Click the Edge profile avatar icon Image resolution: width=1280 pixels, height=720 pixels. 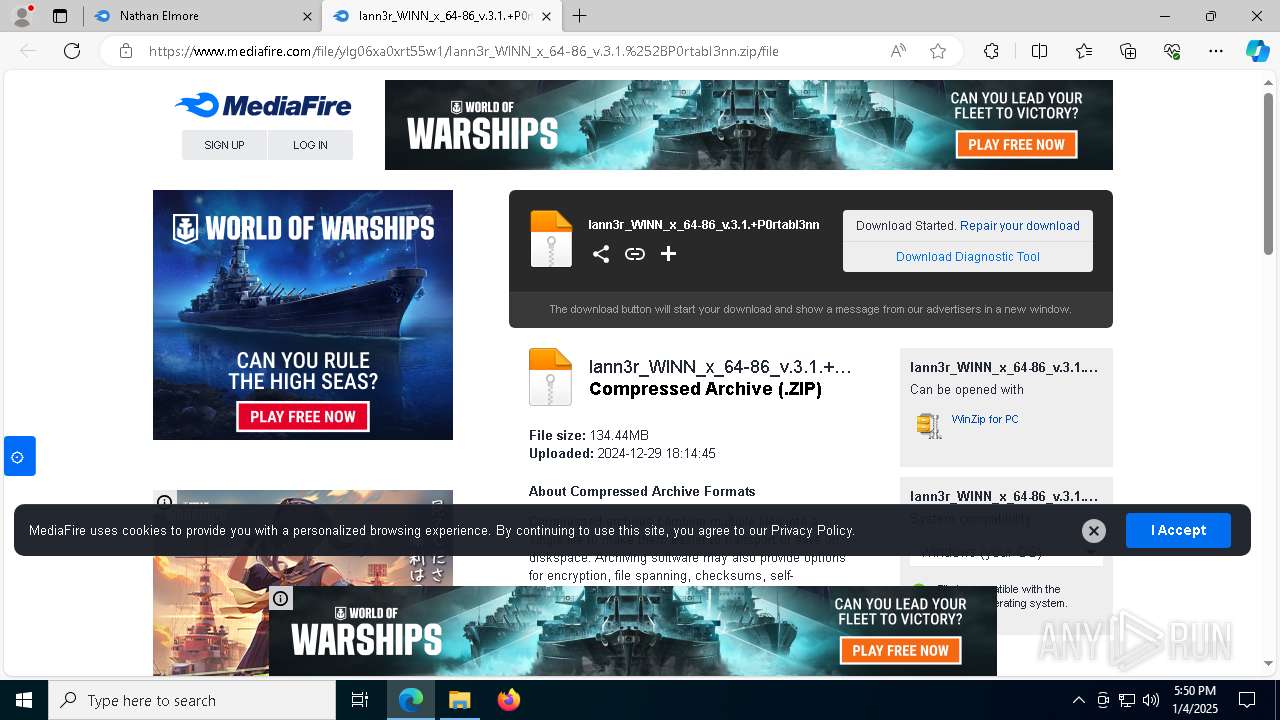[22, 16]
